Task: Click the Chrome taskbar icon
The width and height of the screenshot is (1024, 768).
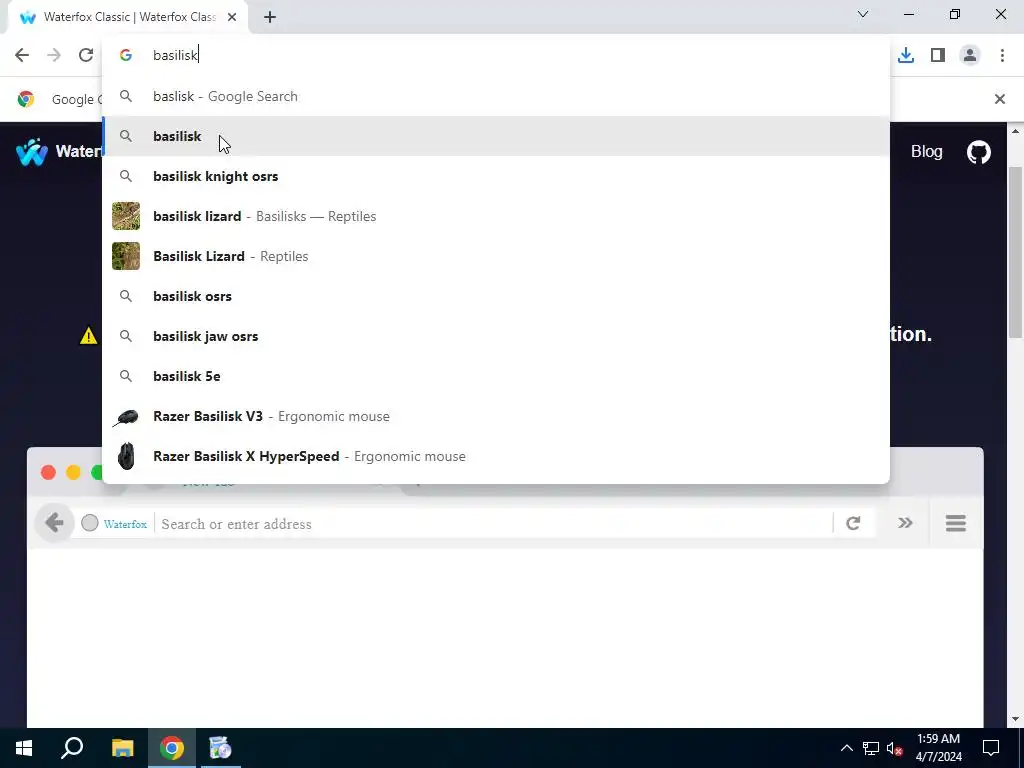Action: [x=172, y=748]
